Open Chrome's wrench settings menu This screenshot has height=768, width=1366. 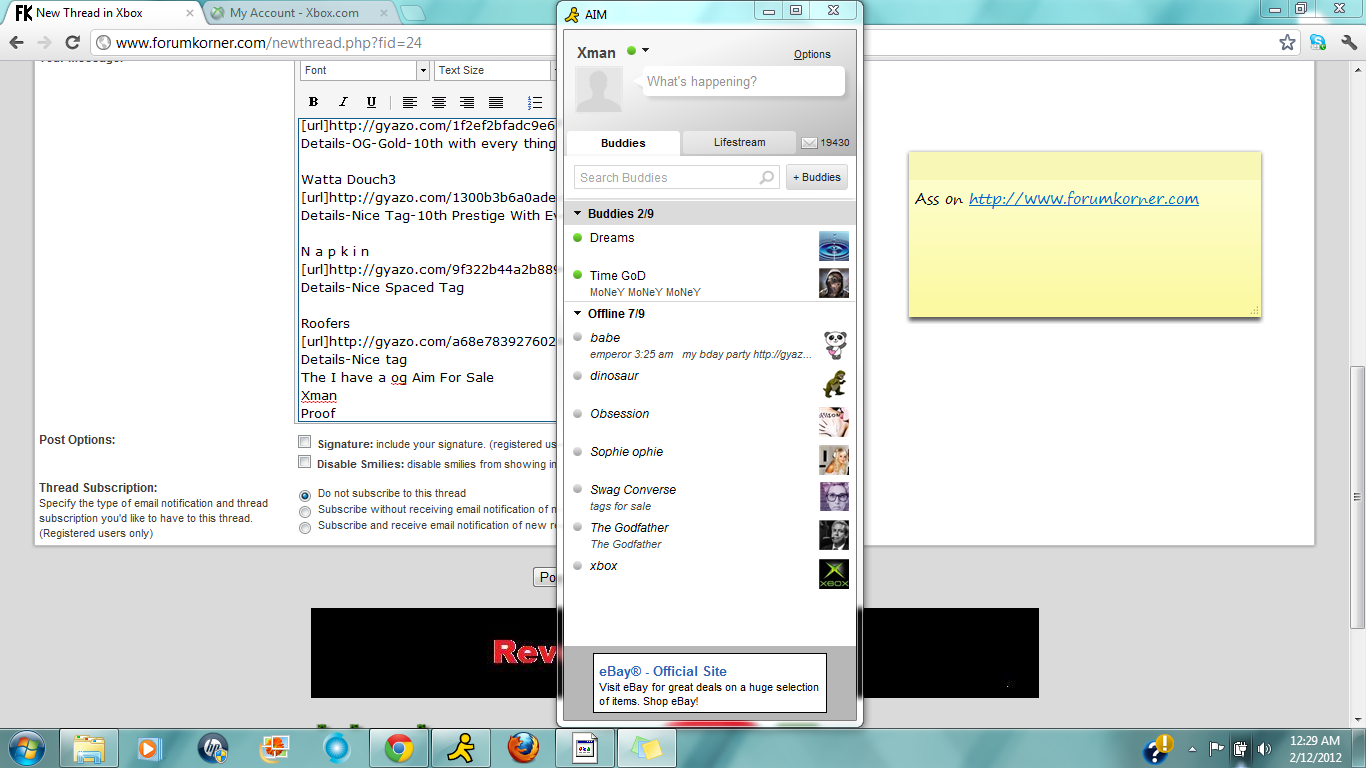tap(1348, 43)
